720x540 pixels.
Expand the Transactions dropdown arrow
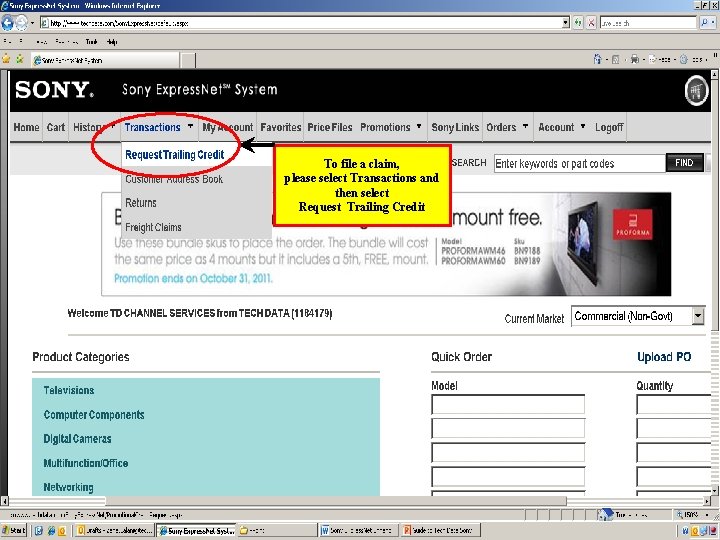click(190, 126)
